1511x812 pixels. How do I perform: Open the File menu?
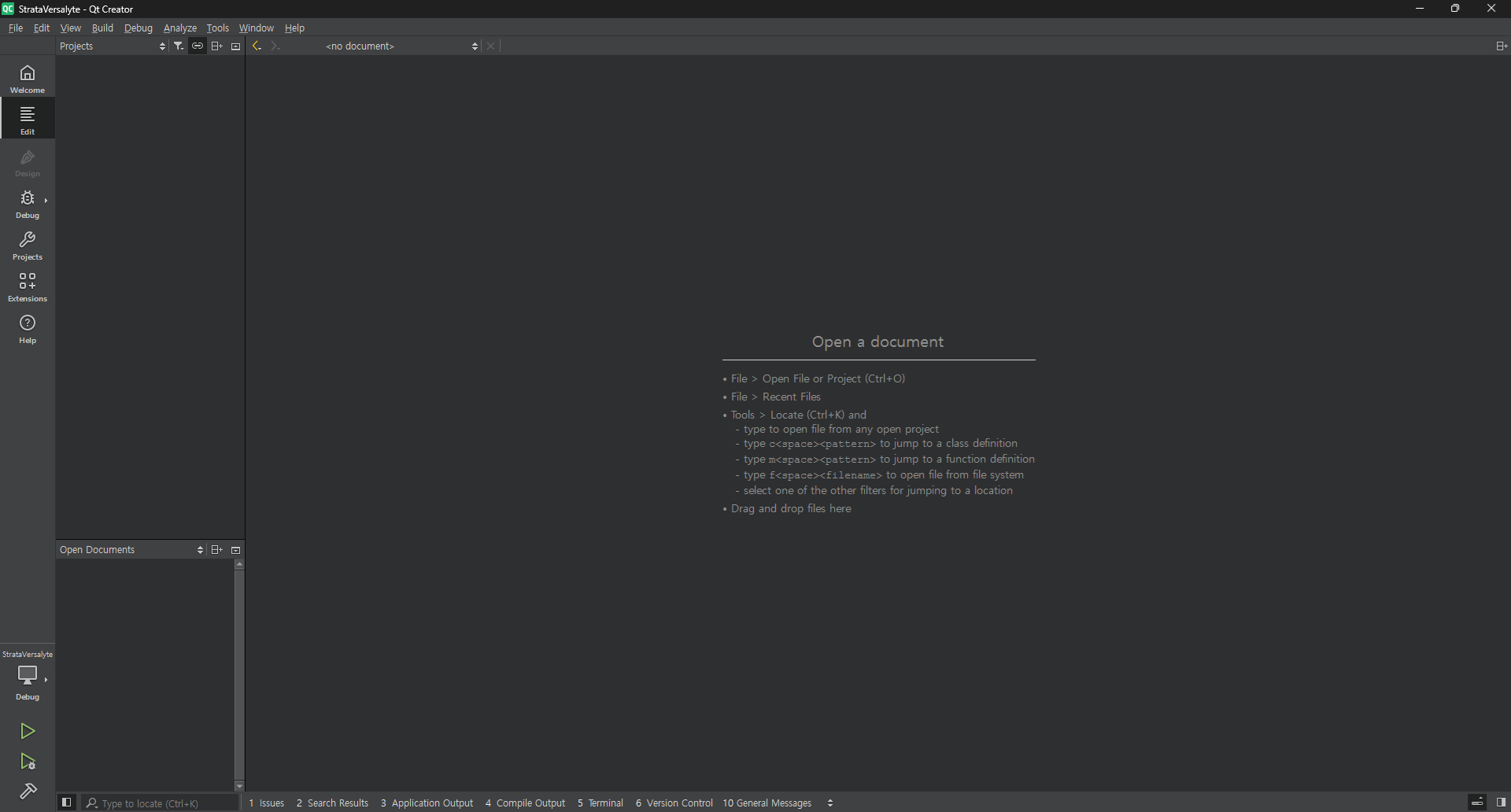16,28
